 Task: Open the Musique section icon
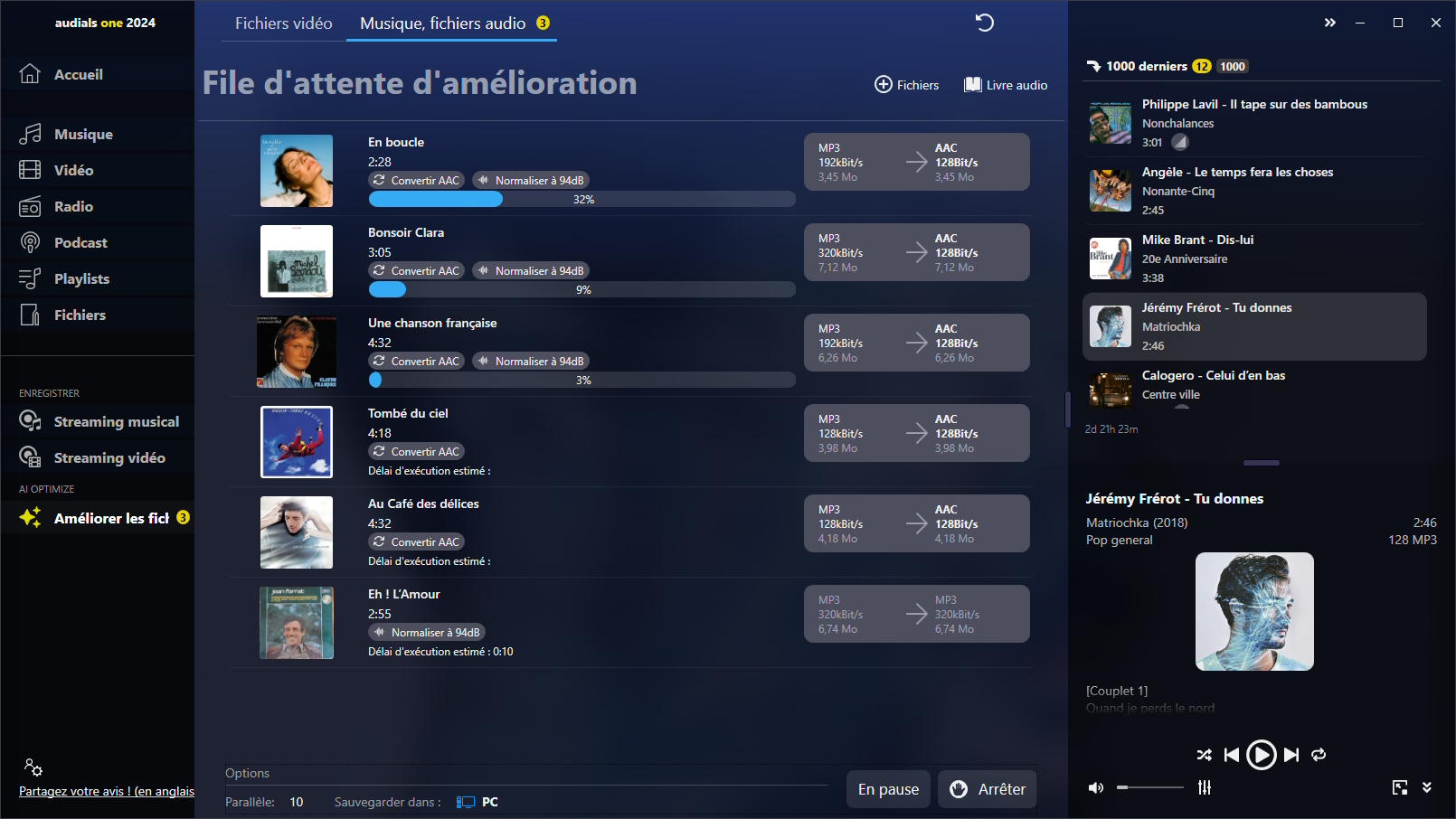(x=30, y=134)
